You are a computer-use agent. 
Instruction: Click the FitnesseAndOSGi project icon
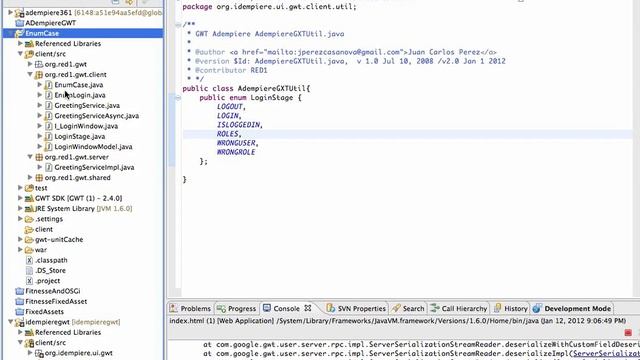pos(19,291)
